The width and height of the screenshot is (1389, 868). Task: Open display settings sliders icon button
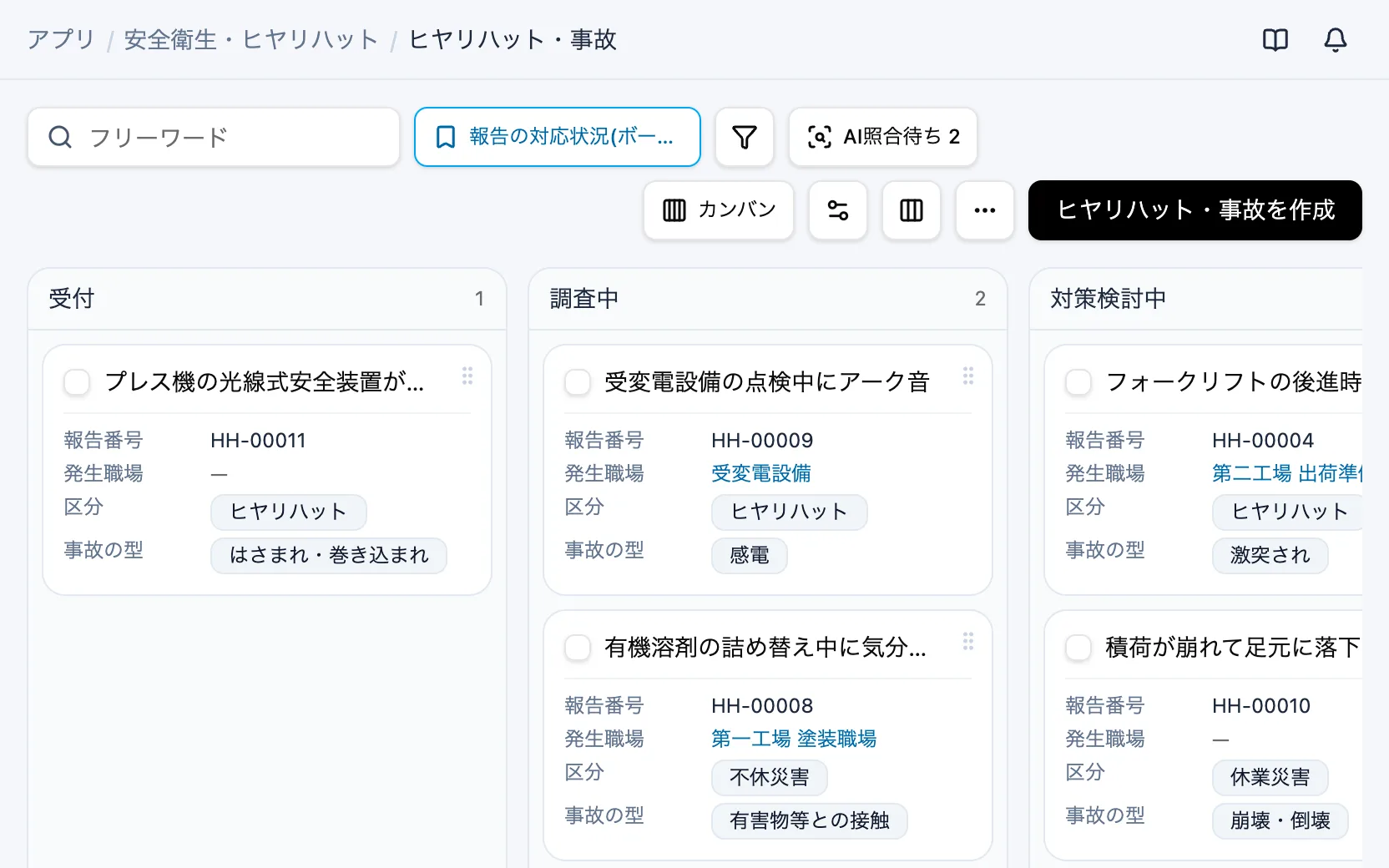tap(838, 210)
